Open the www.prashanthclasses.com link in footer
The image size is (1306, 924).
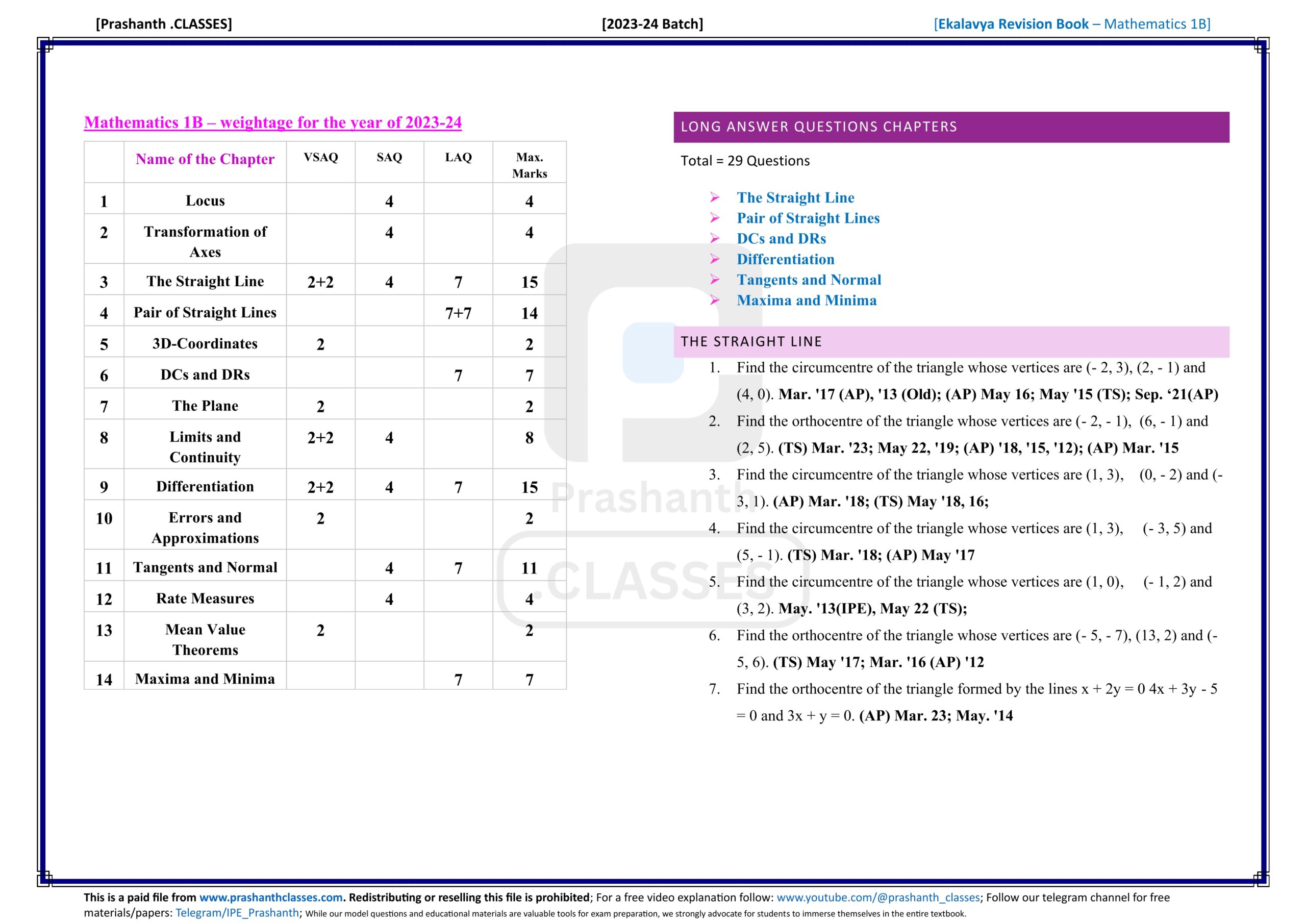click(x=271, y=897)
